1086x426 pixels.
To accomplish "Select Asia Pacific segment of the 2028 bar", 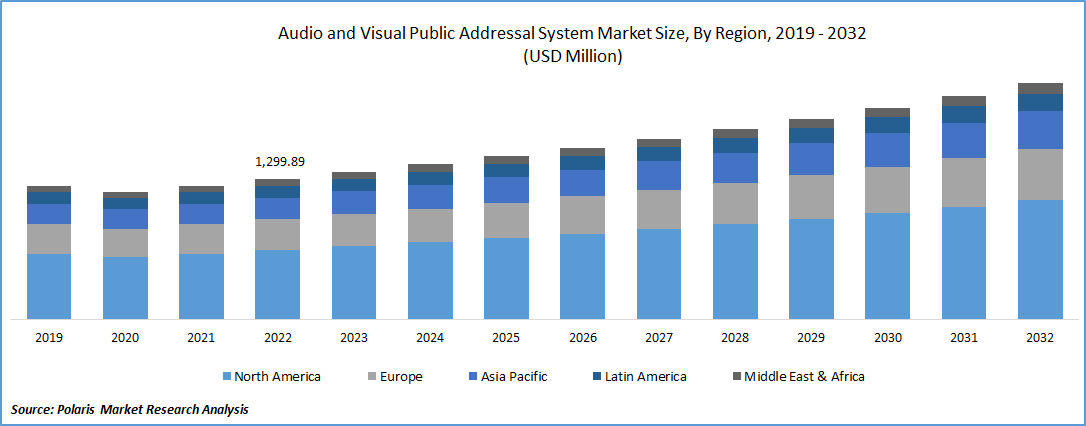I will [735, 168].
